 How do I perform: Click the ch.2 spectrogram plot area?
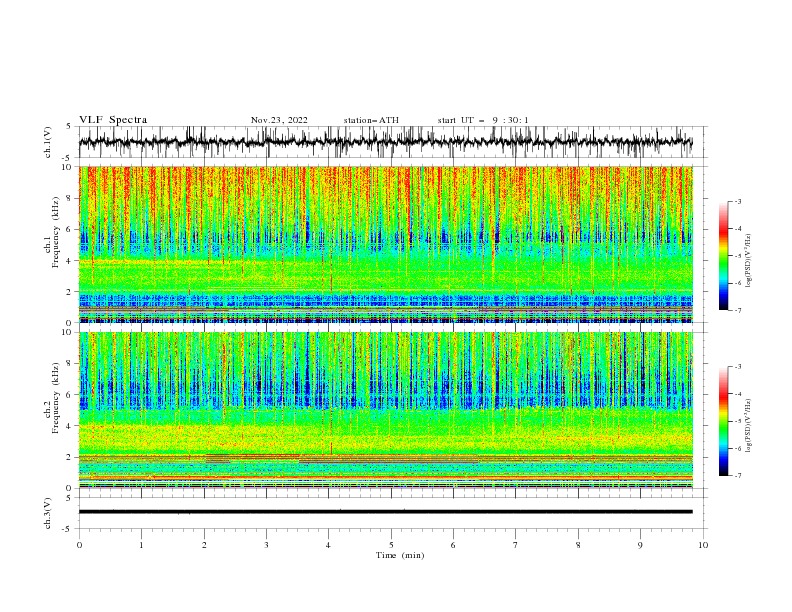point(386,410)
